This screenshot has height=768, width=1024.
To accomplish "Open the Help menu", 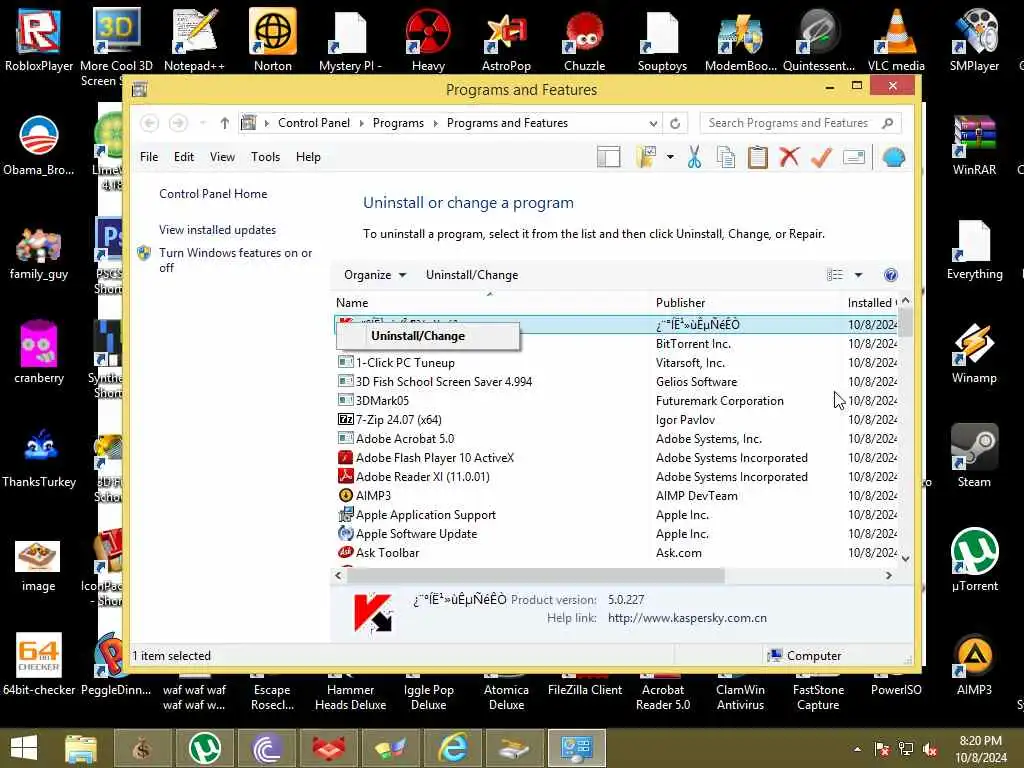I will coord(308,157).
